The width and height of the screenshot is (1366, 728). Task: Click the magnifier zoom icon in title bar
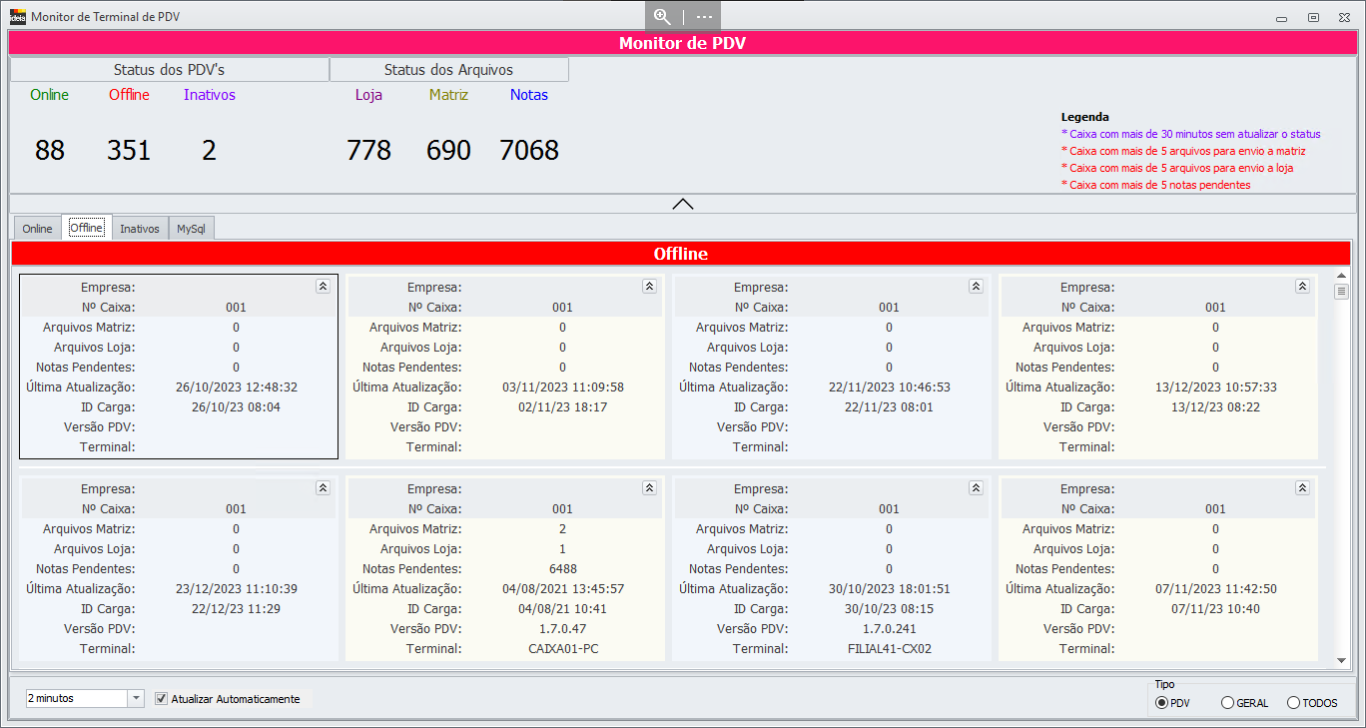point(662,16)
